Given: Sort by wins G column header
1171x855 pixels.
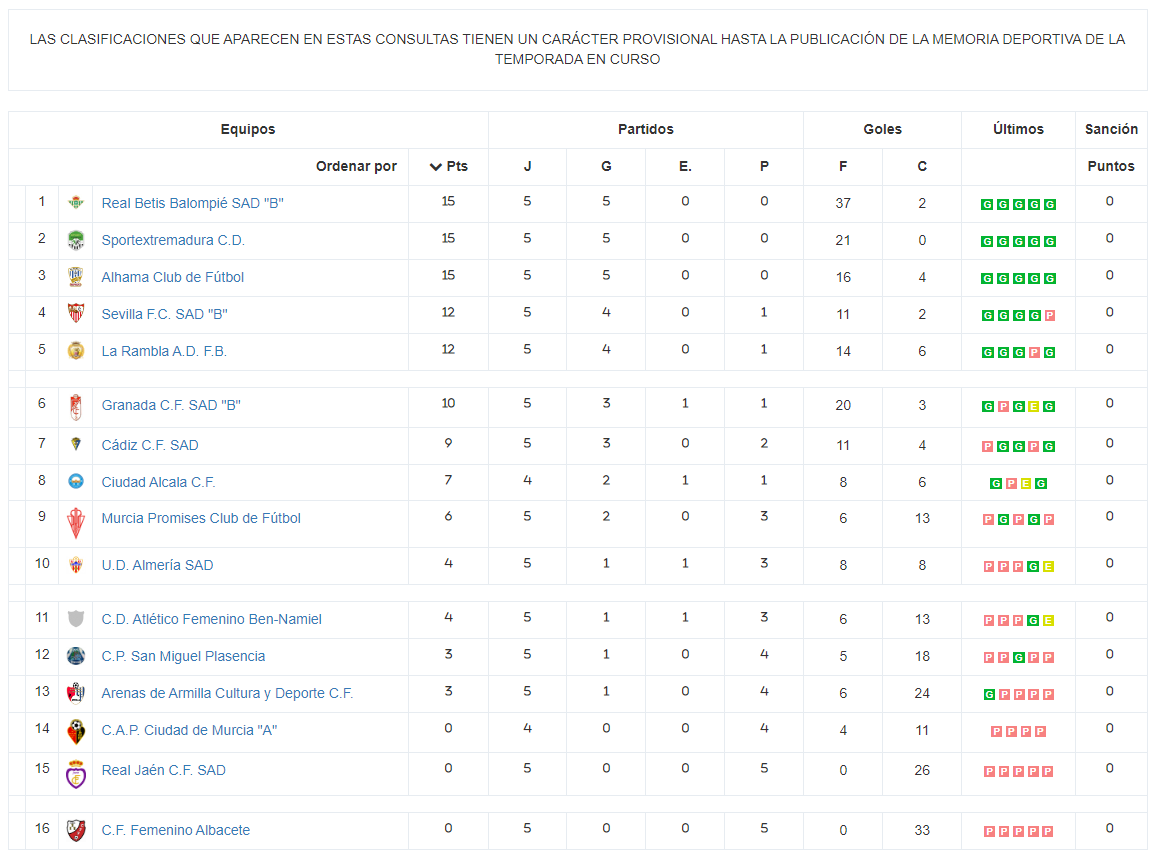Looking at the screenshot, I should [606, 167].
